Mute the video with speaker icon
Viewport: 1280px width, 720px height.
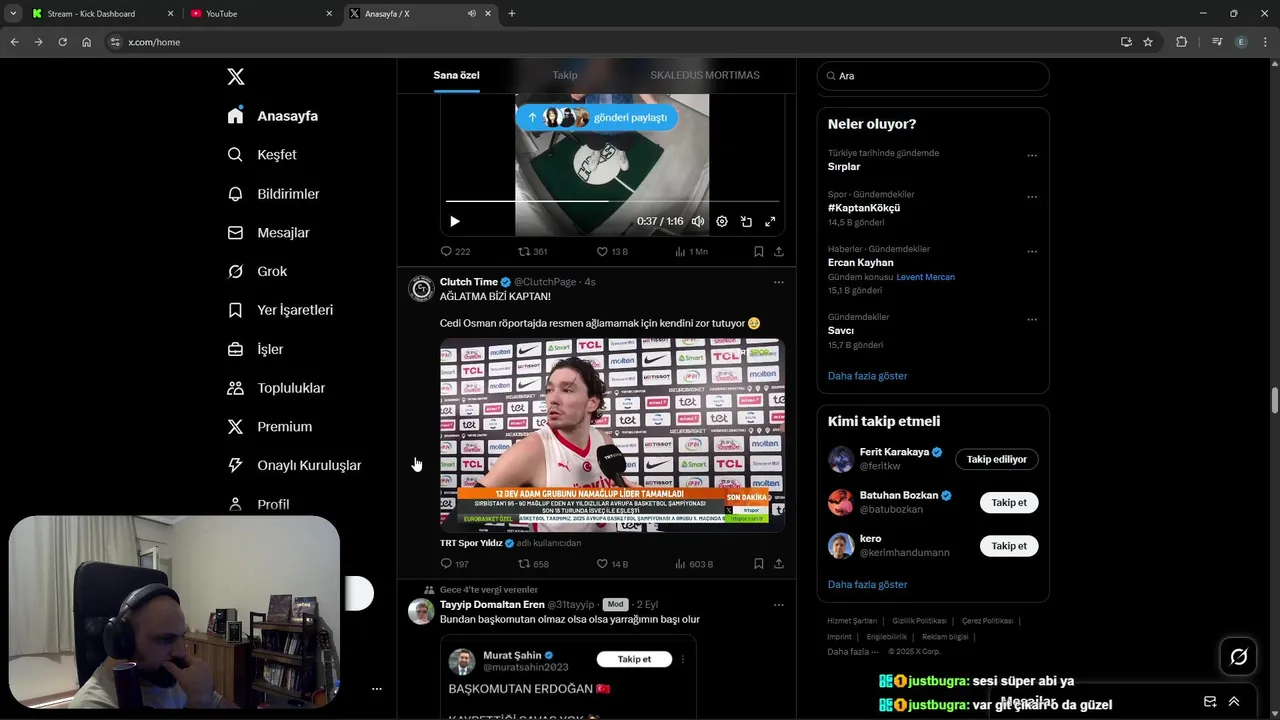click(x=698, y=222)
